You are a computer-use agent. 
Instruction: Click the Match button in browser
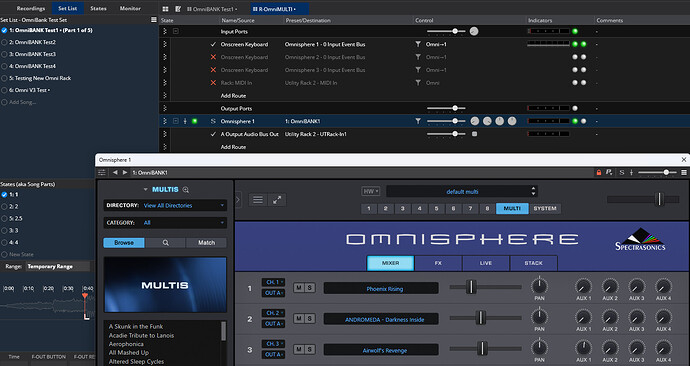pyautogui.click(x=206, y=242)
